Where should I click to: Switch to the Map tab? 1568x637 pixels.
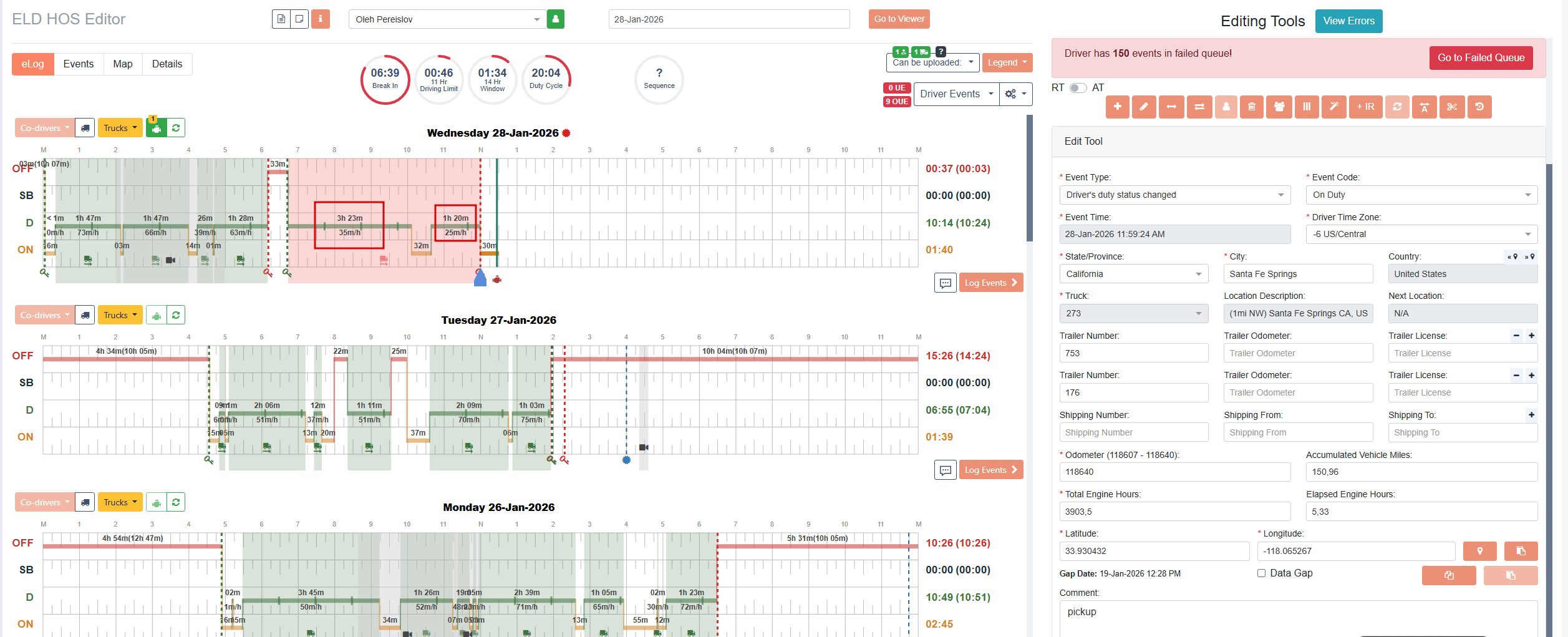click(123, 64)
